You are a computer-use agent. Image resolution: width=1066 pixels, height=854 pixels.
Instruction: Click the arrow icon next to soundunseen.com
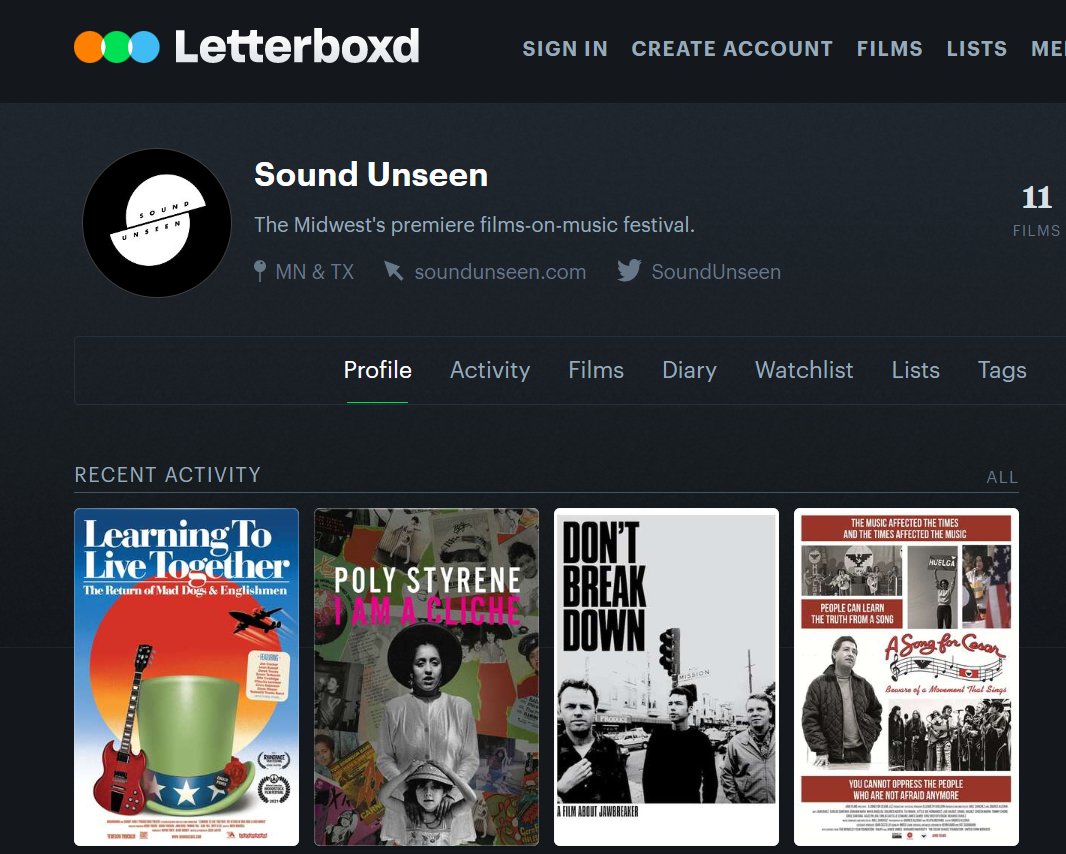click(394, 271)
